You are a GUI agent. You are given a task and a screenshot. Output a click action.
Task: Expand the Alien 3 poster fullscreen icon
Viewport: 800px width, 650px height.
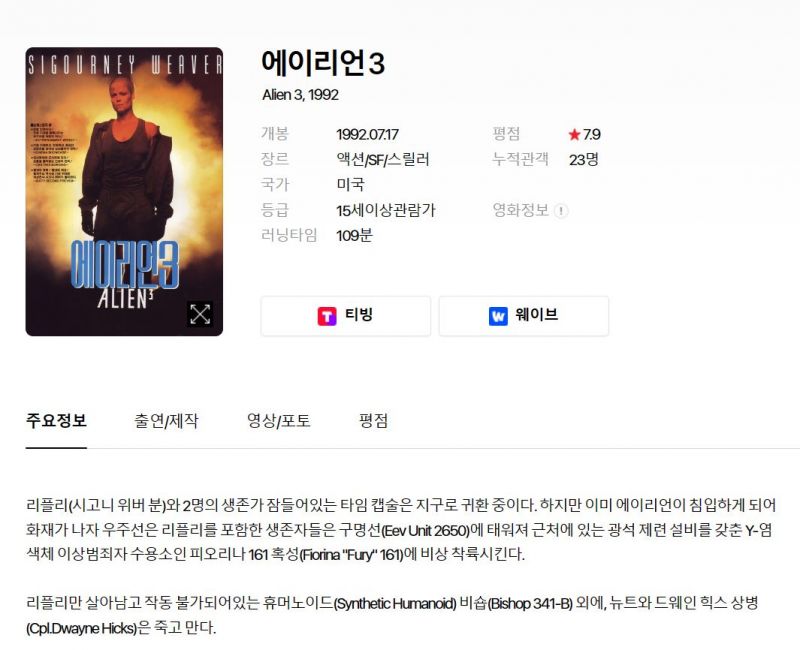[x=200, y=314]
